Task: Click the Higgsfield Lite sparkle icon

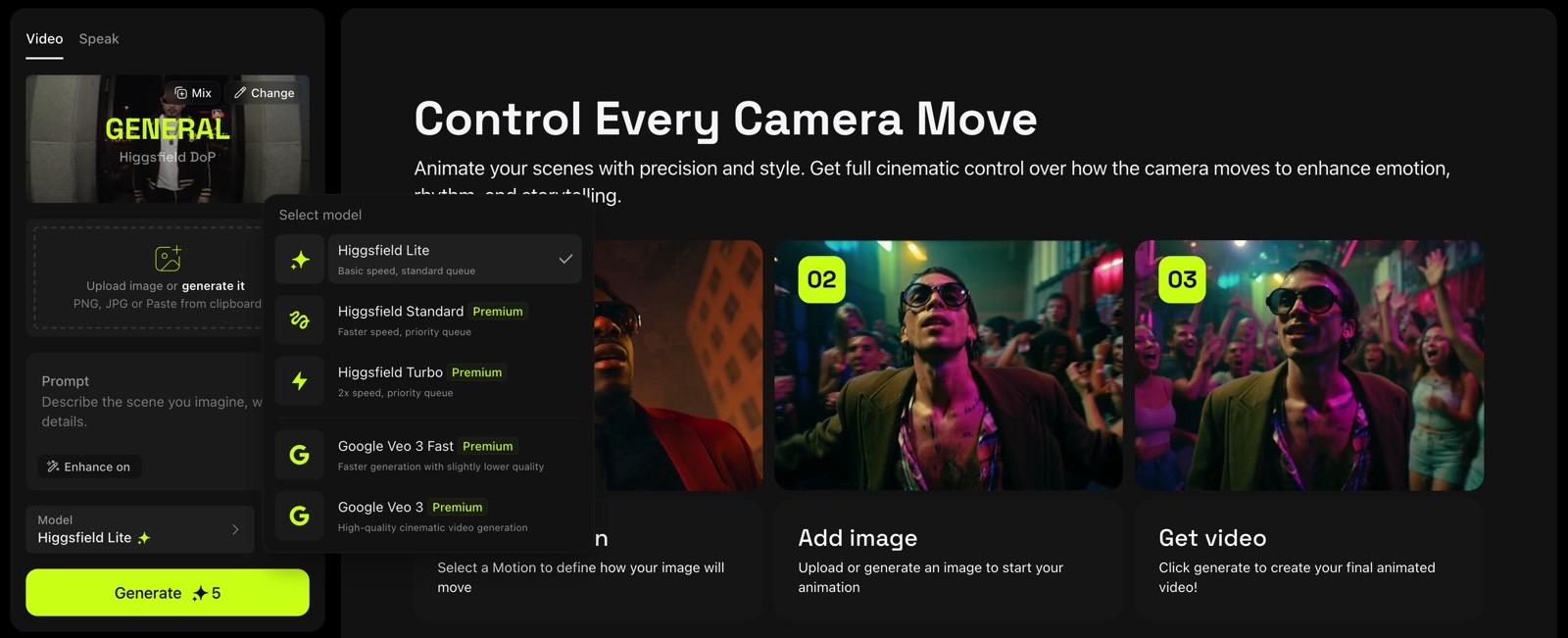Action: (x=300, y=260)
